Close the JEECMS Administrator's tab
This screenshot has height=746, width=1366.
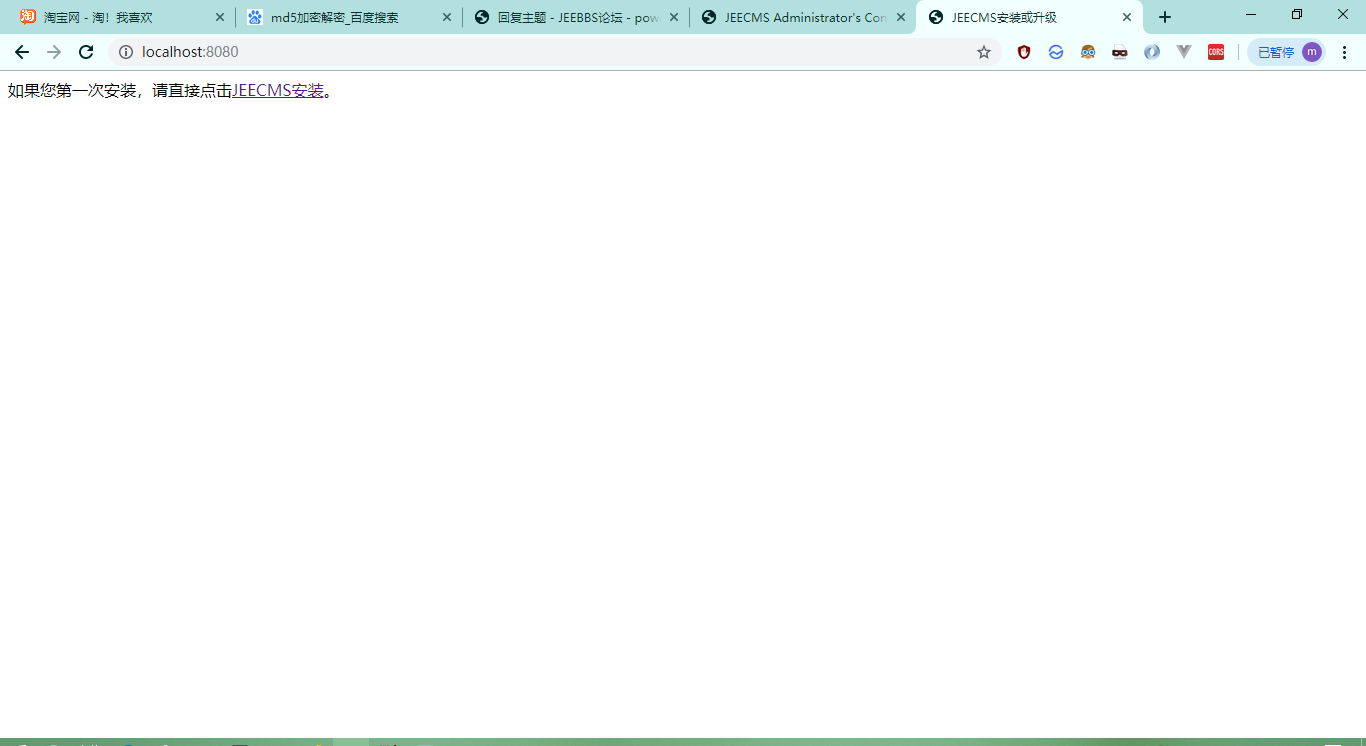point(901,17)
